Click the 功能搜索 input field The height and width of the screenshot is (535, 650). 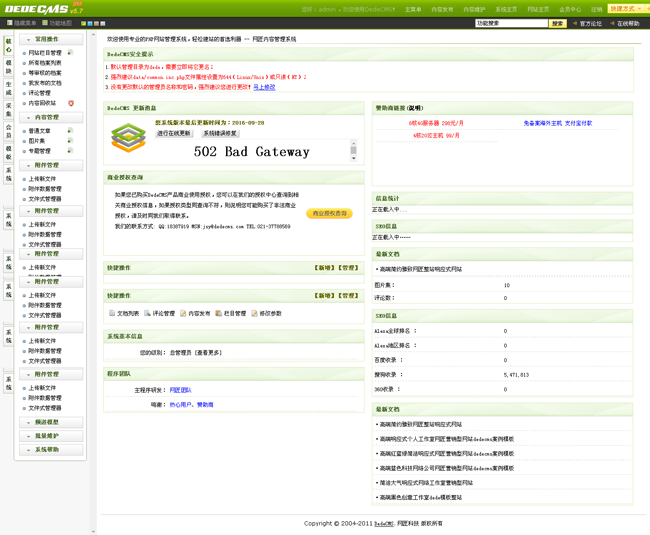click(x=511, y=23)
